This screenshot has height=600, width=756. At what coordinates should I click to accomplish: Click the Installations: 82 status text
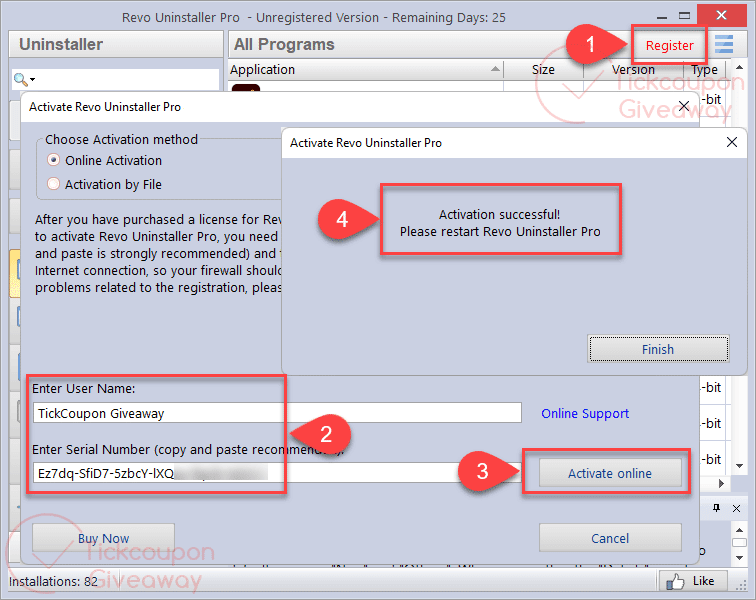pyautogui.click(x=53, y=581)
